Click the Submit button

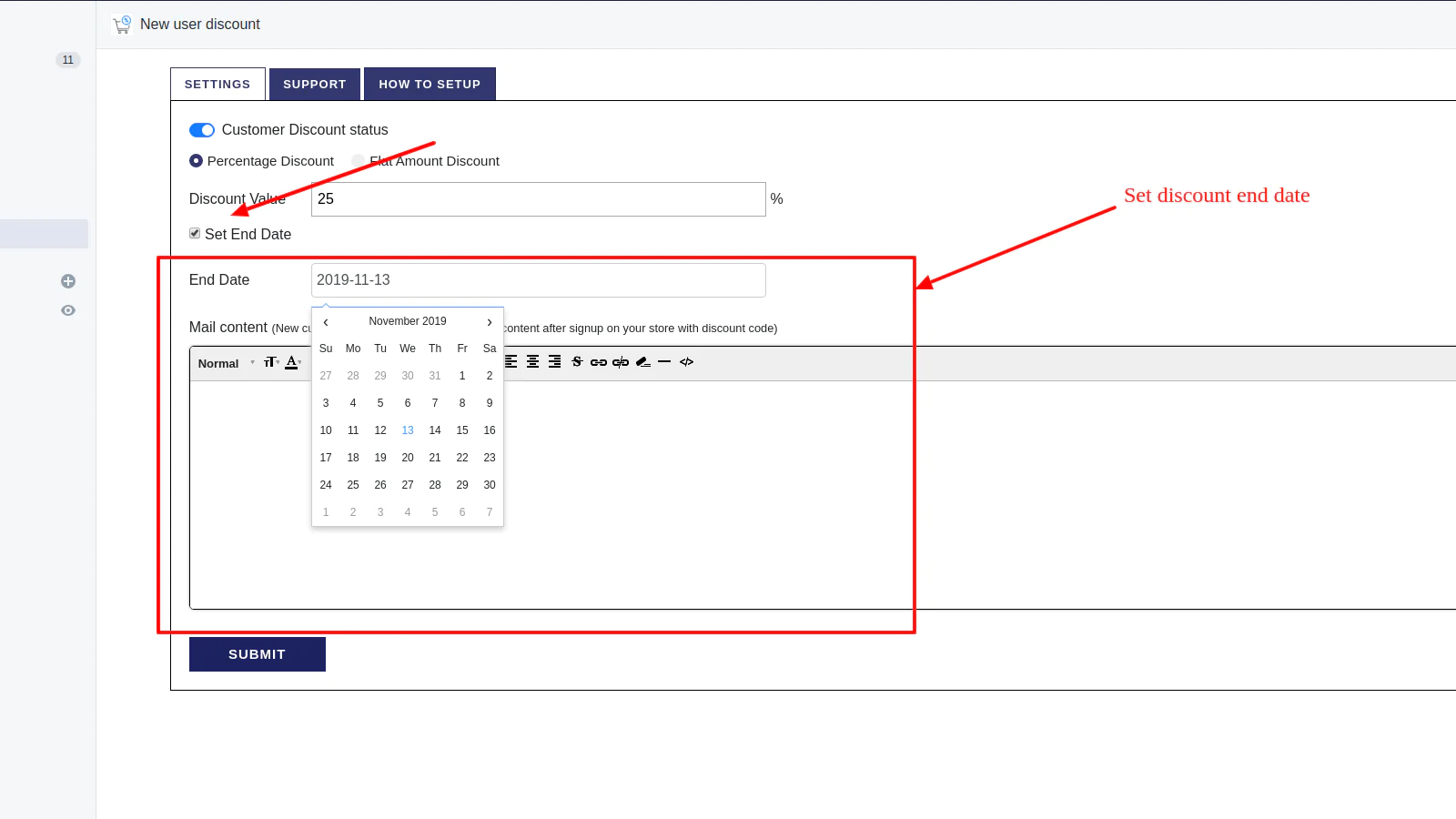[x=258, y=654]
